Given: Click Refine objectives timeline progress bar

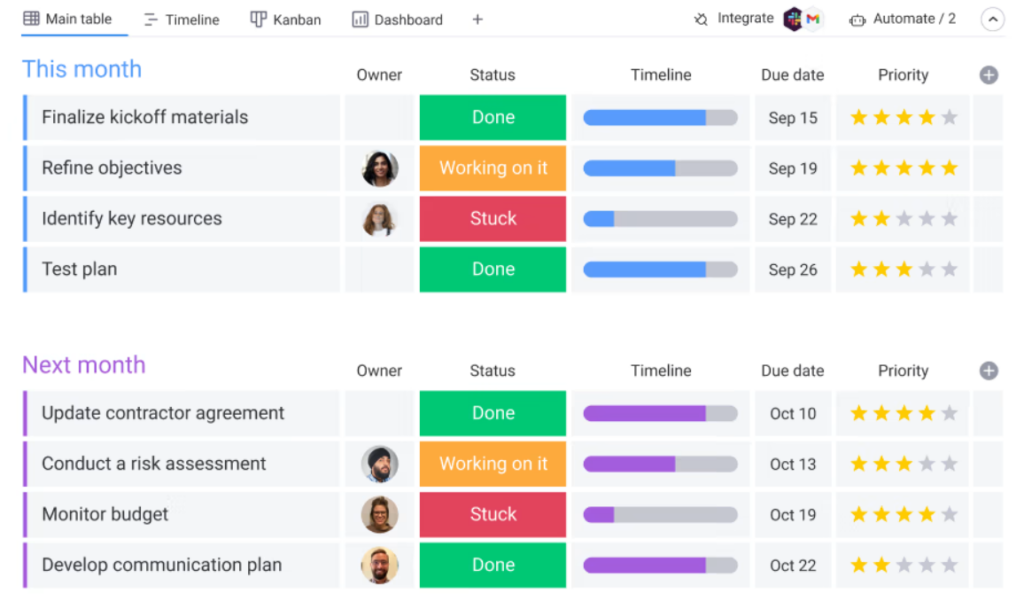Looking at the screenshot, I should click(660, 168).
